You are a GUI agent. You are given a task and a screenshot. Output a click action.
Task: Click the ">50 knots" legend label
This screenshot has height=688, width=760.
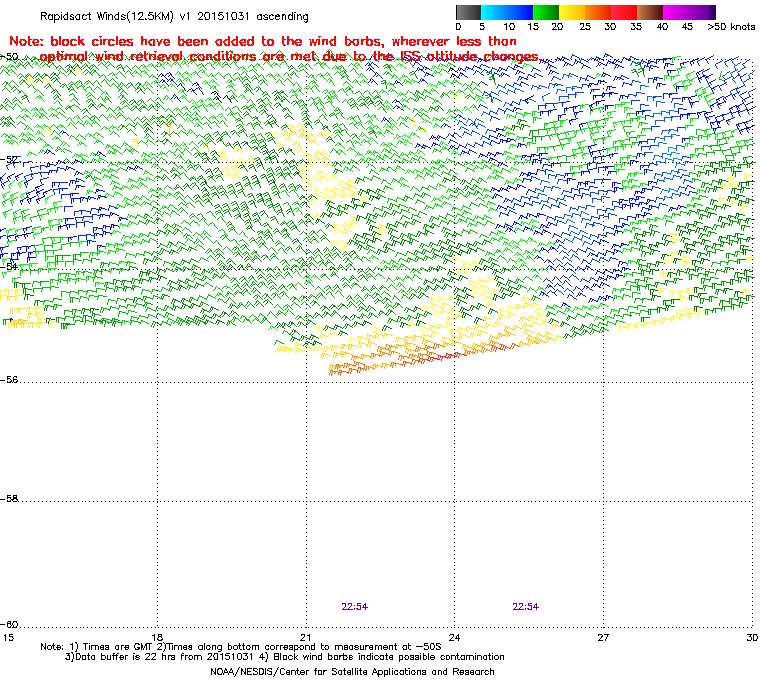coord(731,27)
